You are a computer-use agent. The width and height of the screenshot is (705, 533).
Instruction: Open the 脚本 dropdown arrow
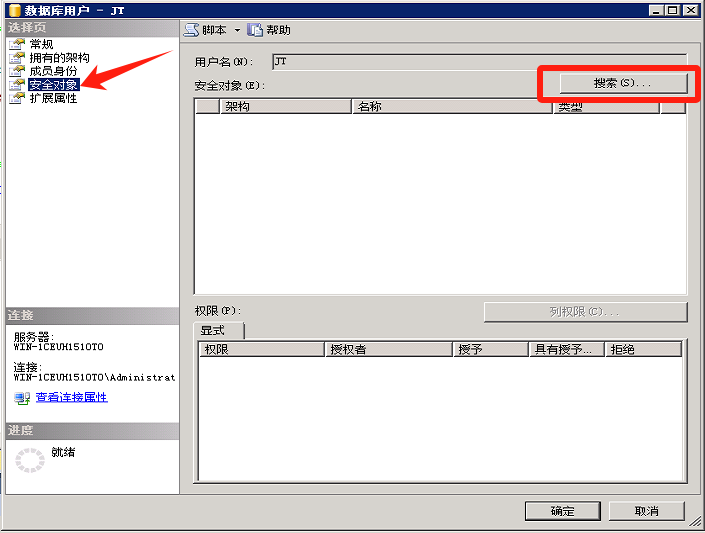(x=237, y=31)
